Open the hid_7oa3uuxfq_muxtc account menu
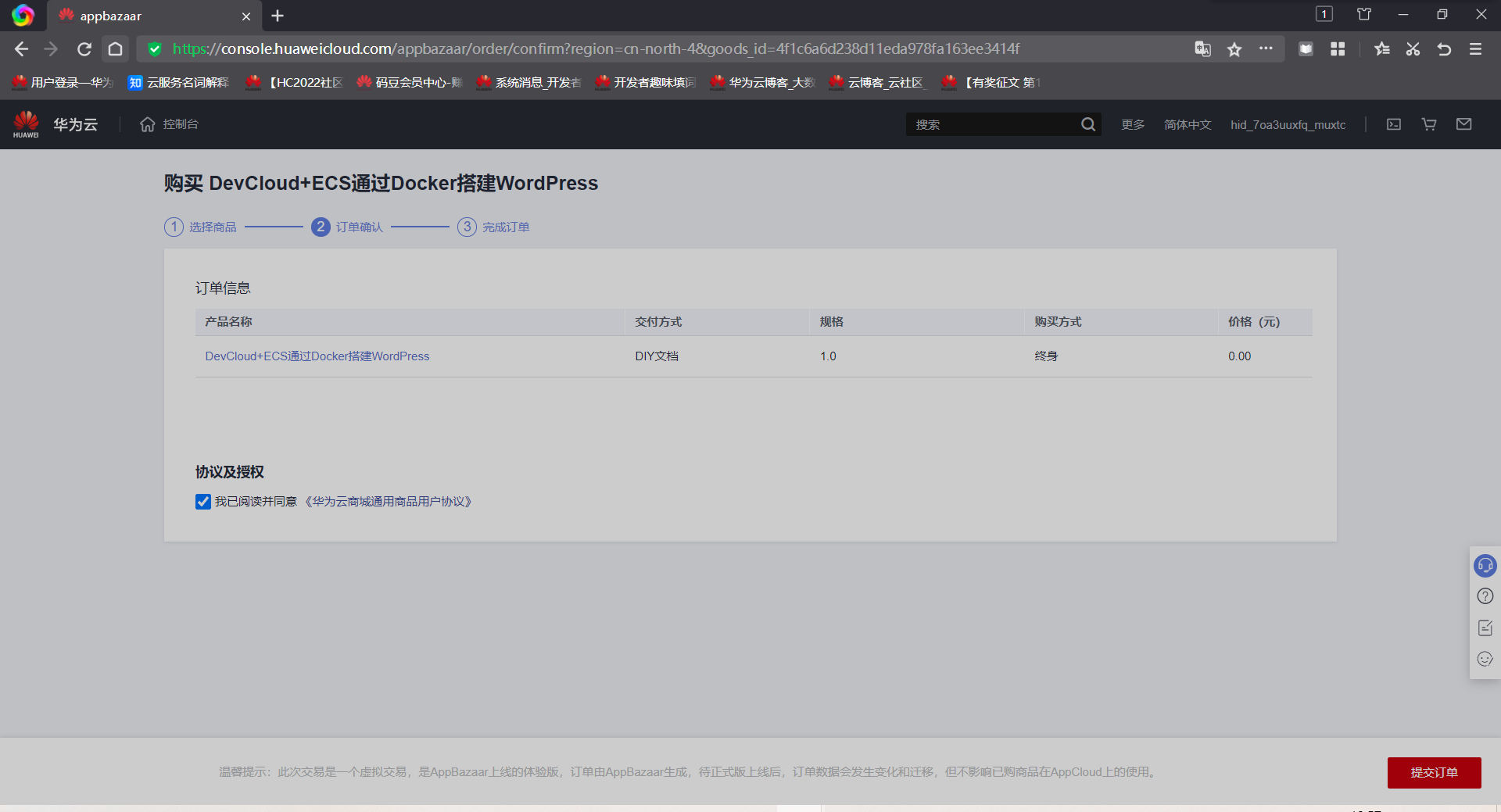 pos(1288,125)
